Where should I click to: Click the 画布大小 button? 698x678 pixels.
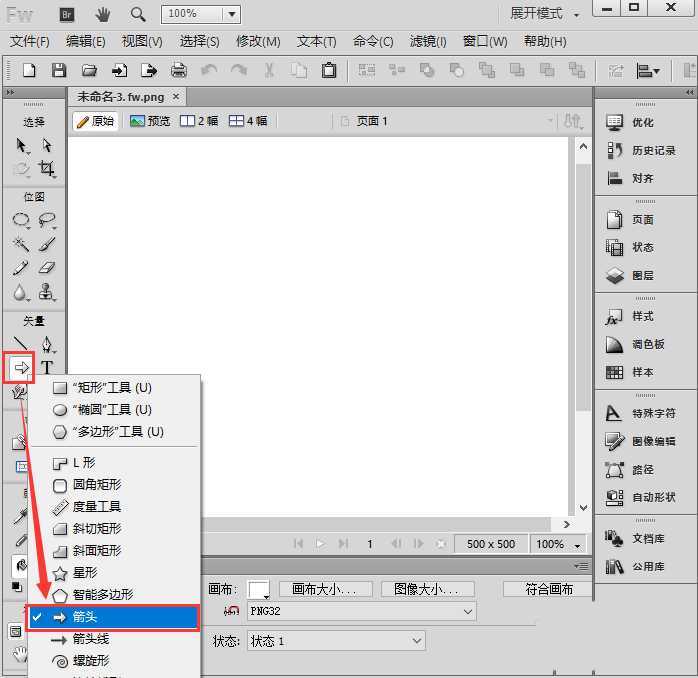[325, 589]
